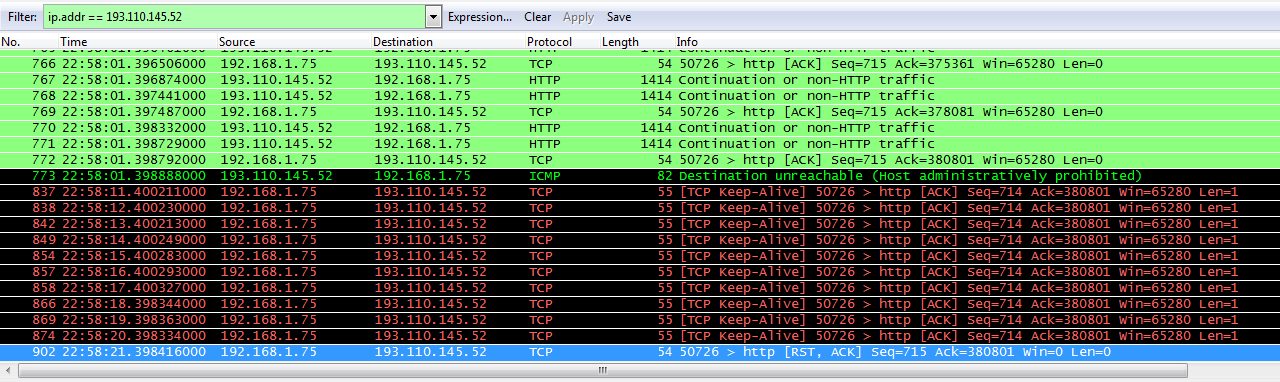
Task: Select packet 767 HTTP continuation row
Action: point(640,80)
